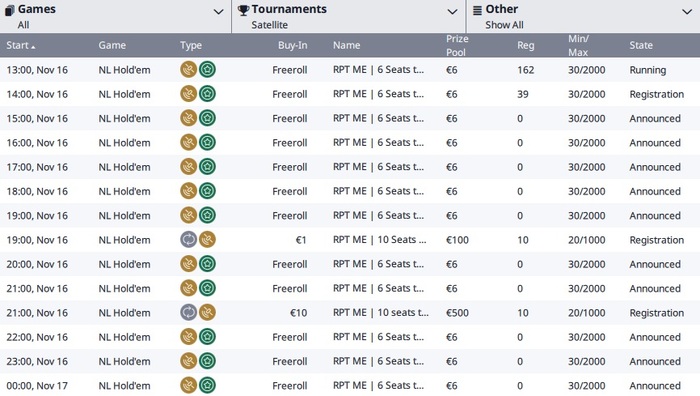Expand the Other Show All dropdown
Screen dimensions: 700x396
pos(687,12)
